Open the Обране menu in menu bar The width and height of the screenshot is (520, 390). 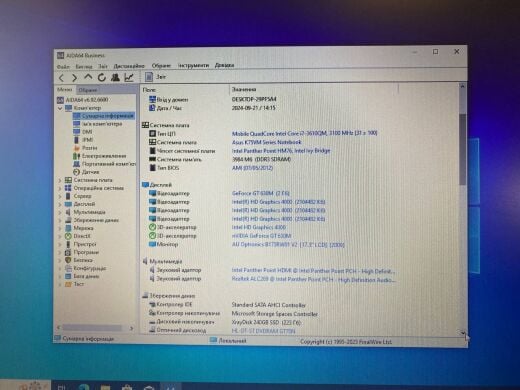161,66
